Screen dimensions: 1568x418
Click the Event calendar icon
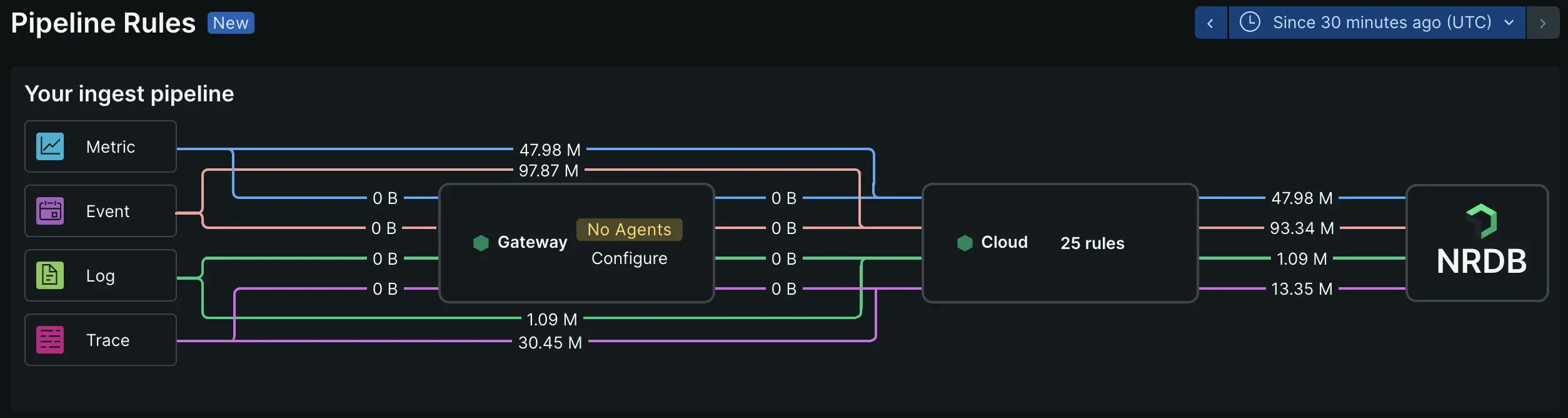50,211
